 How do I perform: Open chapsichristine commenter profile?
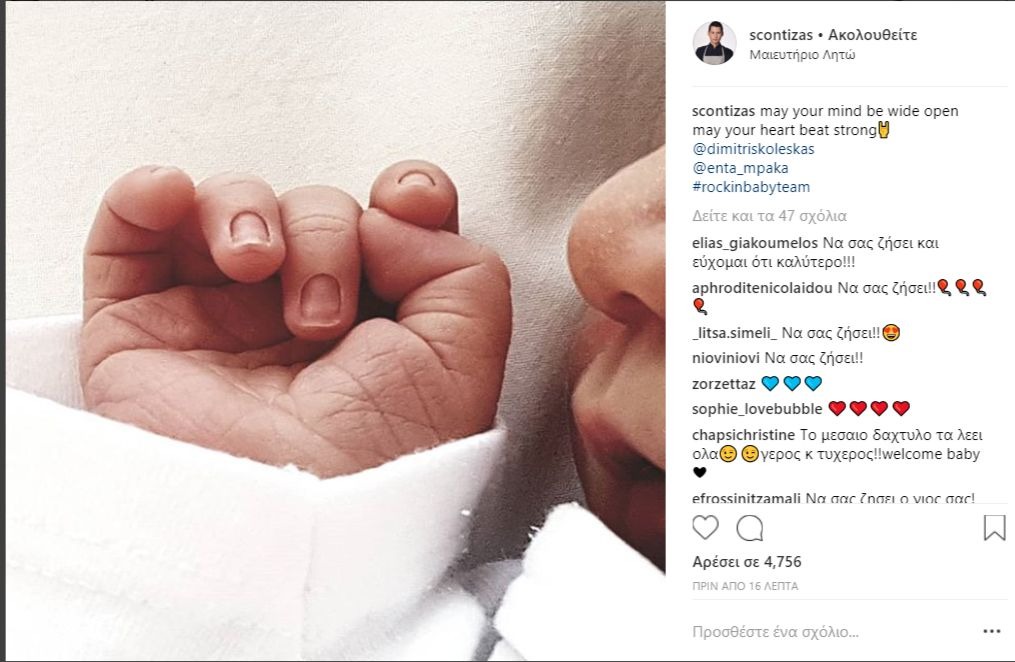pyautogui.click(x=743, y=435)
